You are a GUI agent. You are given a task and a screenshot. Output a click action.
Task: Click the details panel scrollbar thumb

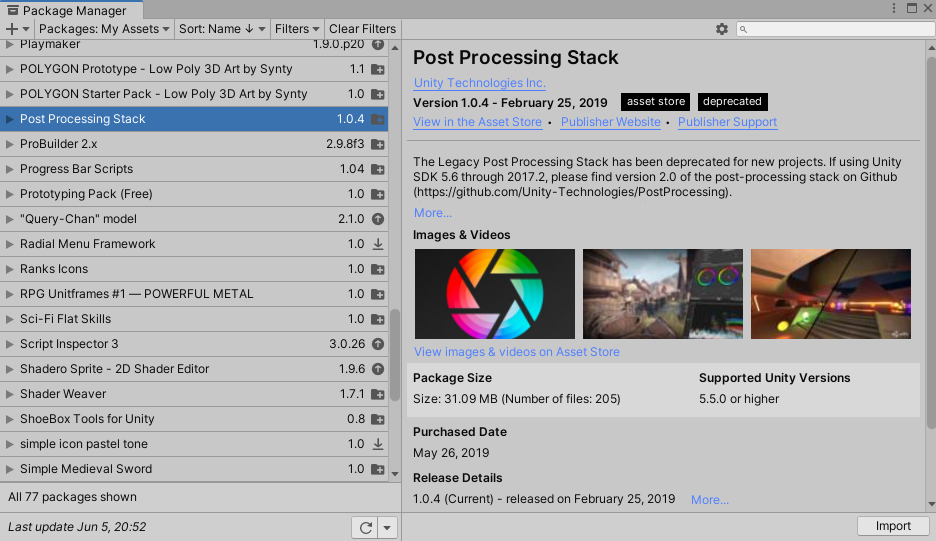[x=931, y=243]
